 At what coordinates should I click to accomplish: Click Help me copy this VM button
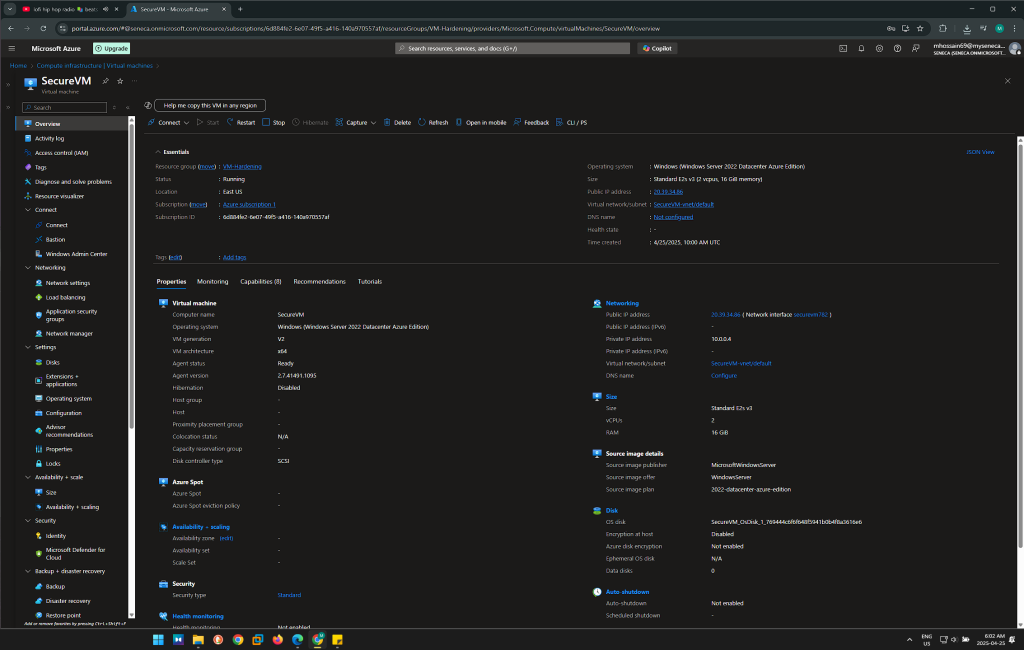(x=210, y=105)
